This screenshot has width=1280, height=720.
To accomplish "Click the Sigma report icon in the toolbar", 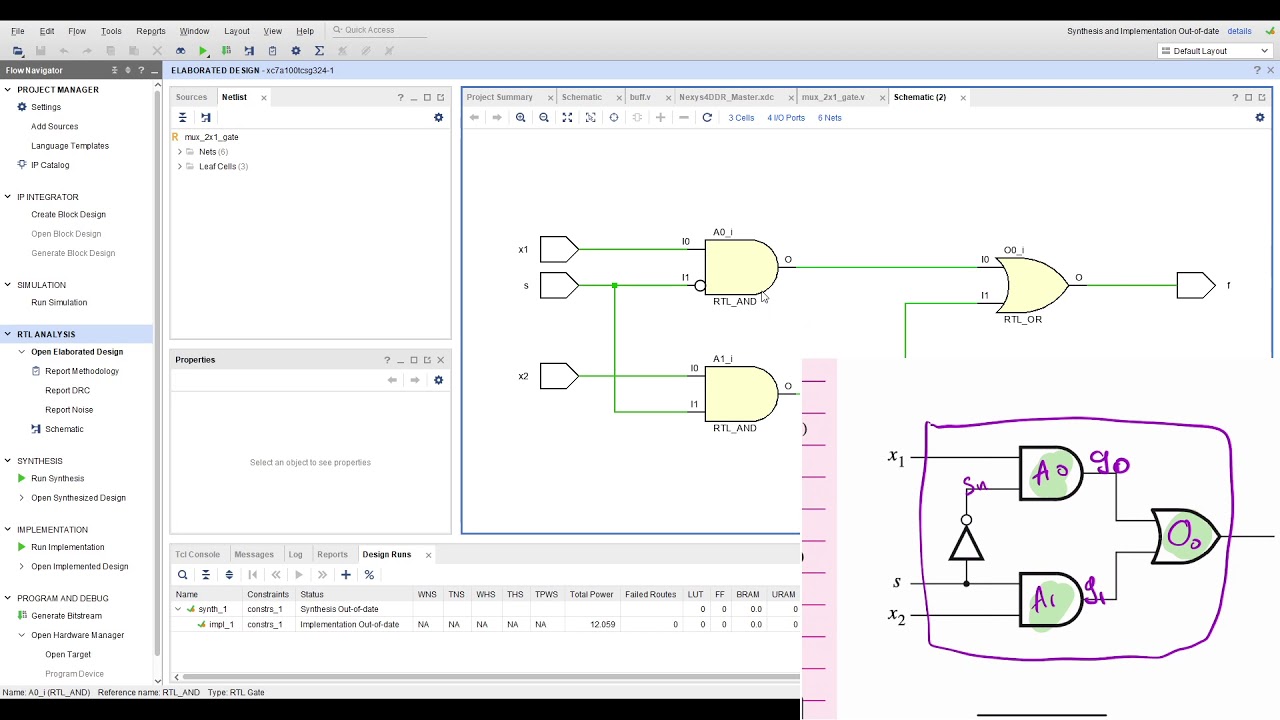I will (x=319, y=51).
